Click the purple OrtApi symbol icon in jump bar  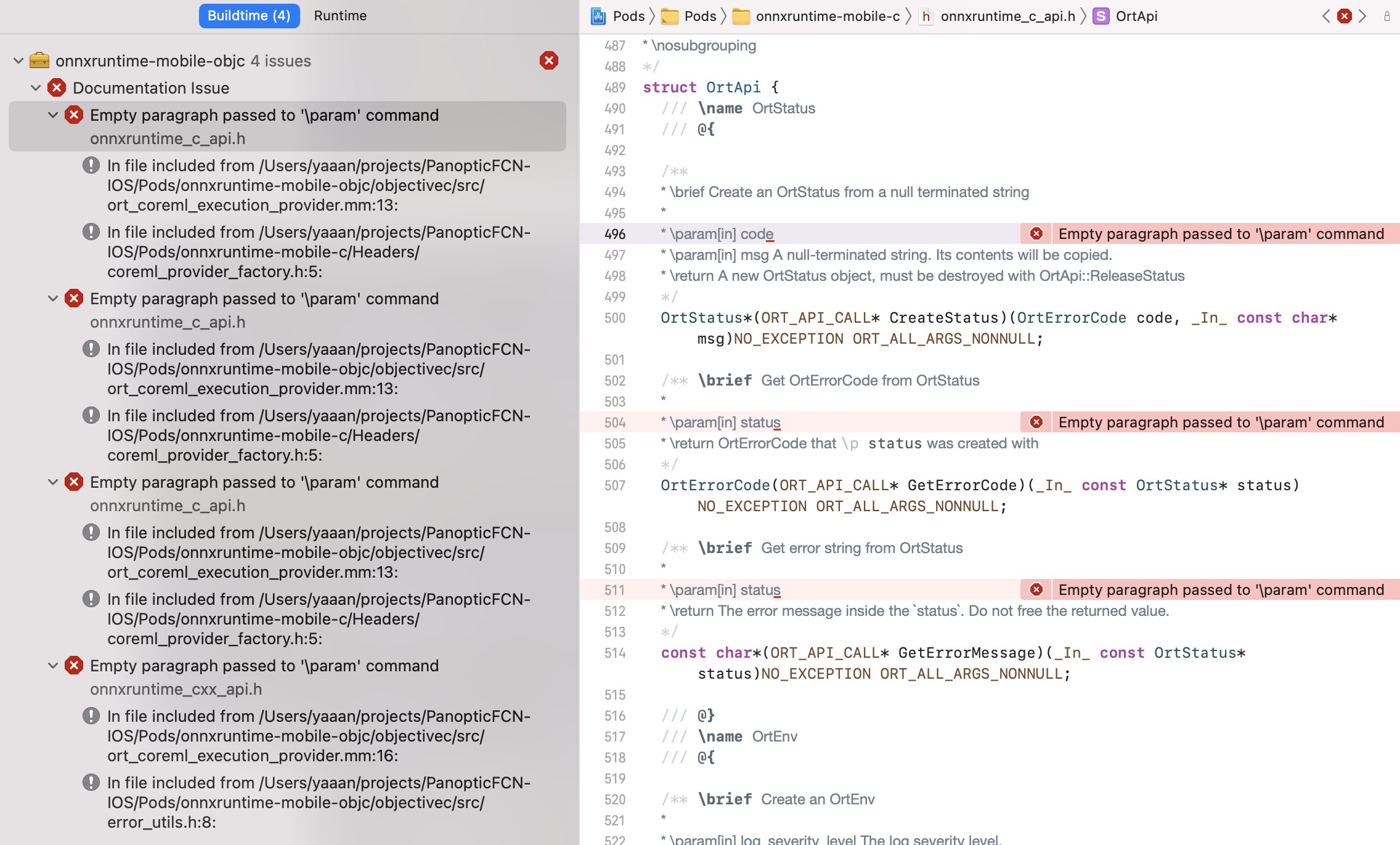click(1101, 16)
